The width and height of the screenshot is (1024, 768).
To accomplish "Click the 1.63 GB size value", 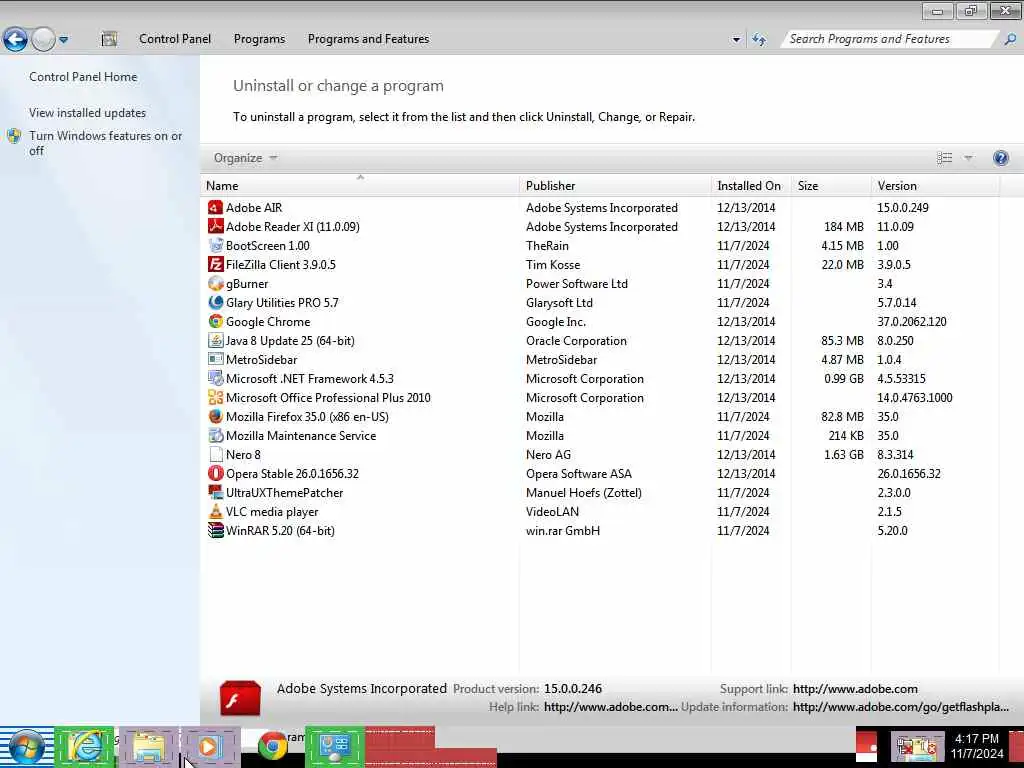I will point(844,455).
